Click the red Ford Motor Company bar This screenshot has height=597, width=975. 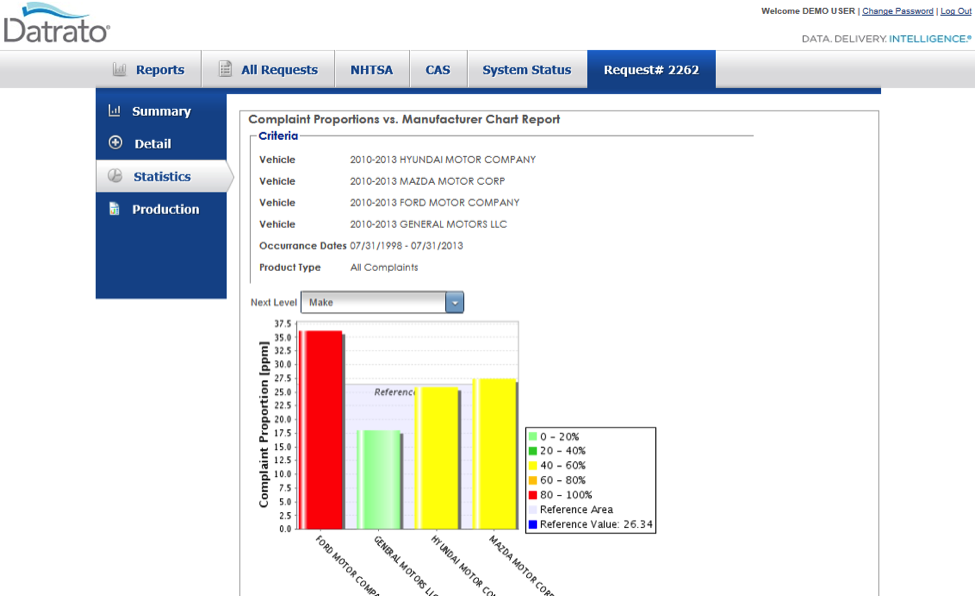pos(321,430)
